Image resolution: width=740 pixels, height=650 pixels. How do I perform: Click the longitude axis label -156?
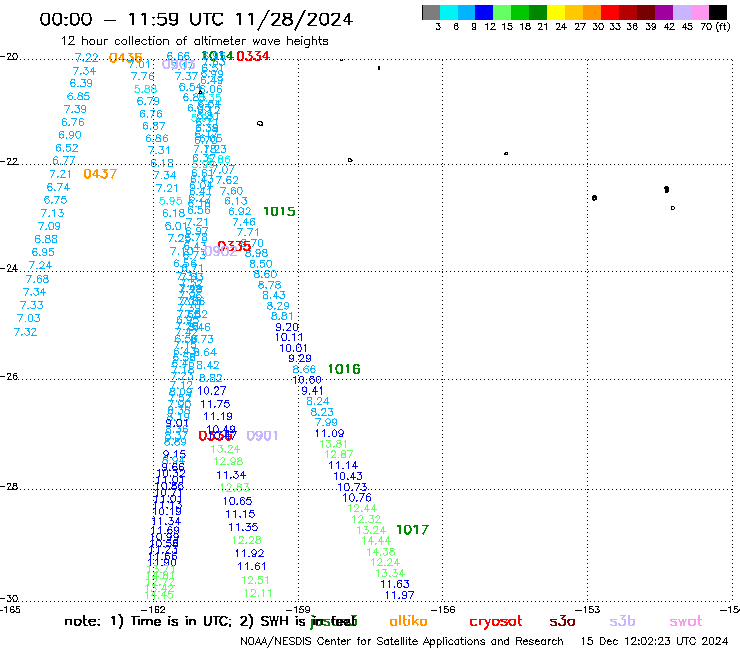pyautogui.click(x=445, y=610)
